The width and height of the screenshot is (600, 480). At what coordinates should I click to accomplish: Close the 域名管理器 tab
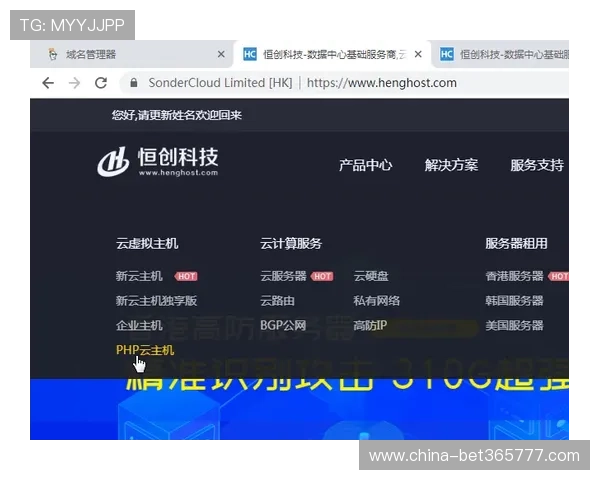tap(221, 54)
